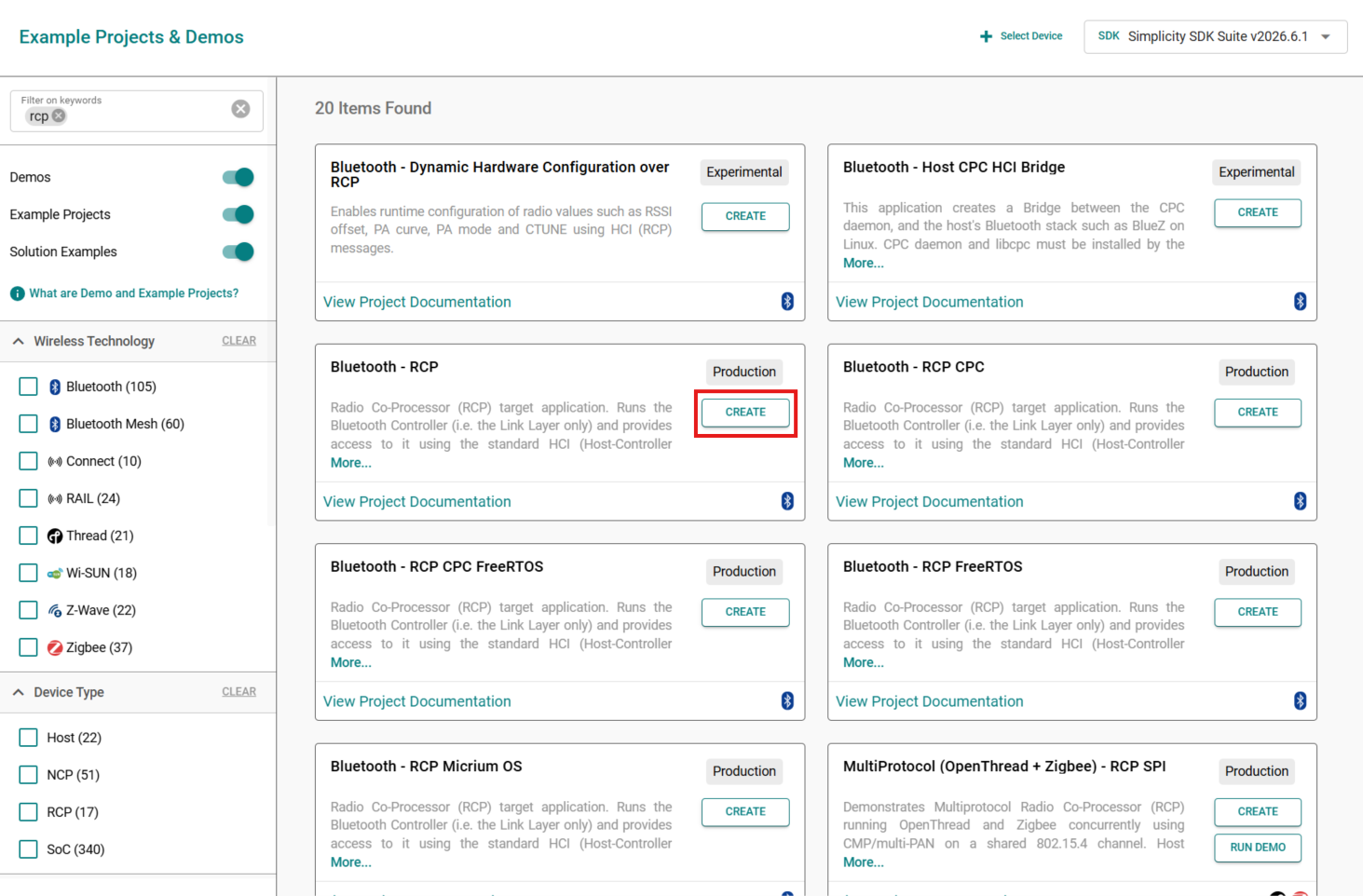Open What are Demo and Example Projects link

(133, 293)
